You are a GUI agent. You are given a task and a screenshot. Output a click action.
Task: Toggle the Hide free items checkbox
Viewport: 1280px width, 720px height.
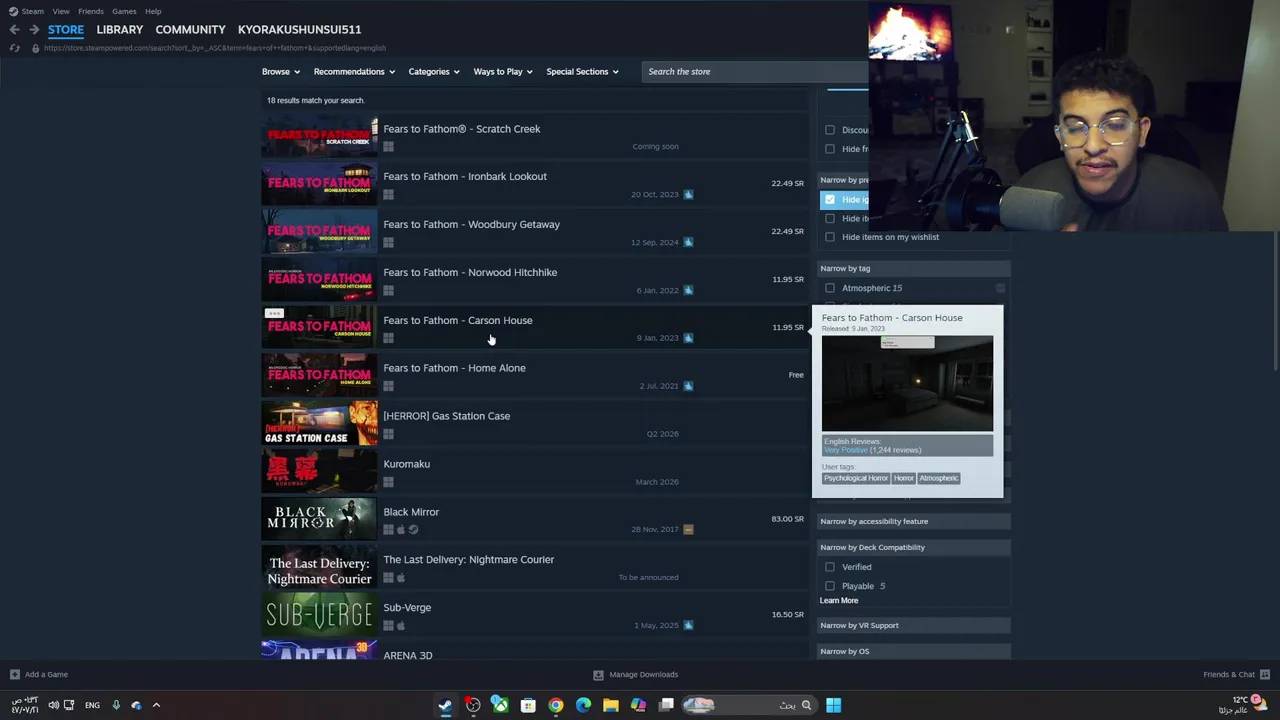pos(830,149)
